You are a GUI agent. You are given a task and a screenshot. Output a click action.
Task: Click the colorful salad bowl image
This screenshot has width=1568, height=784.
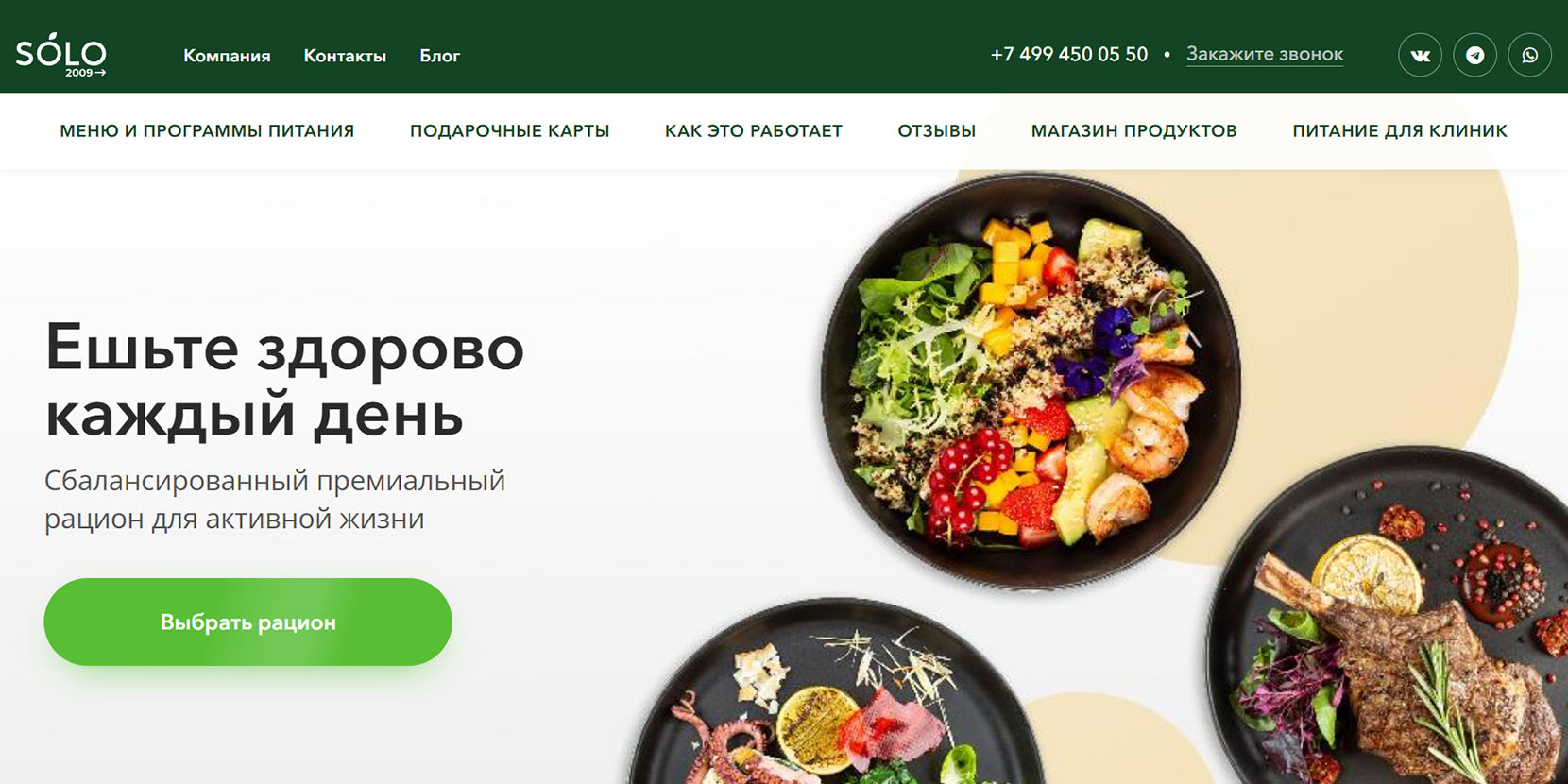pyautogui.click(x=1031, y=381)
